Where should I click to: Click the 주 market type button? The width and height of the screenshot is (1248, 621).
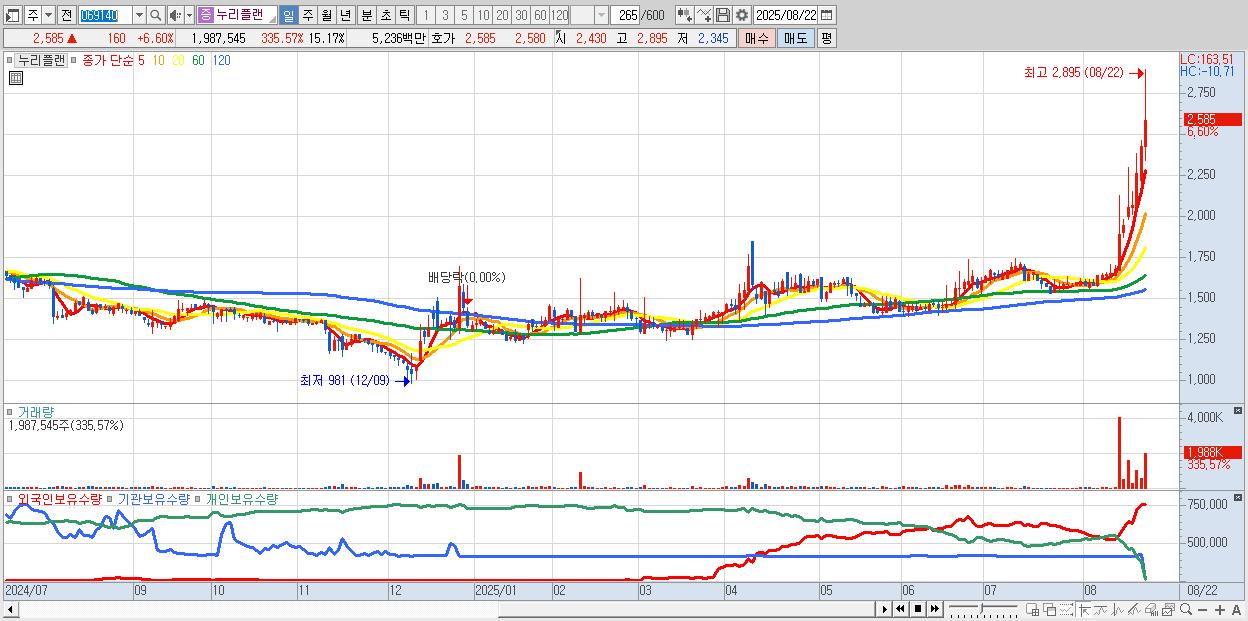point(32,15)
